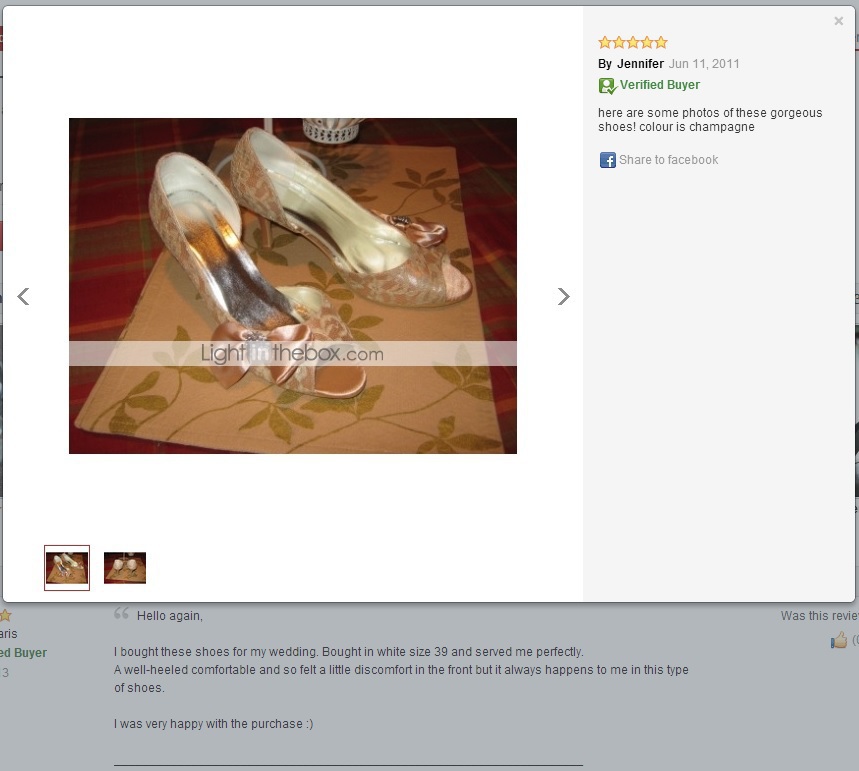859x771 pixels.
Task: Click the Verified Buyer badge icon
Action: (607, 85)
